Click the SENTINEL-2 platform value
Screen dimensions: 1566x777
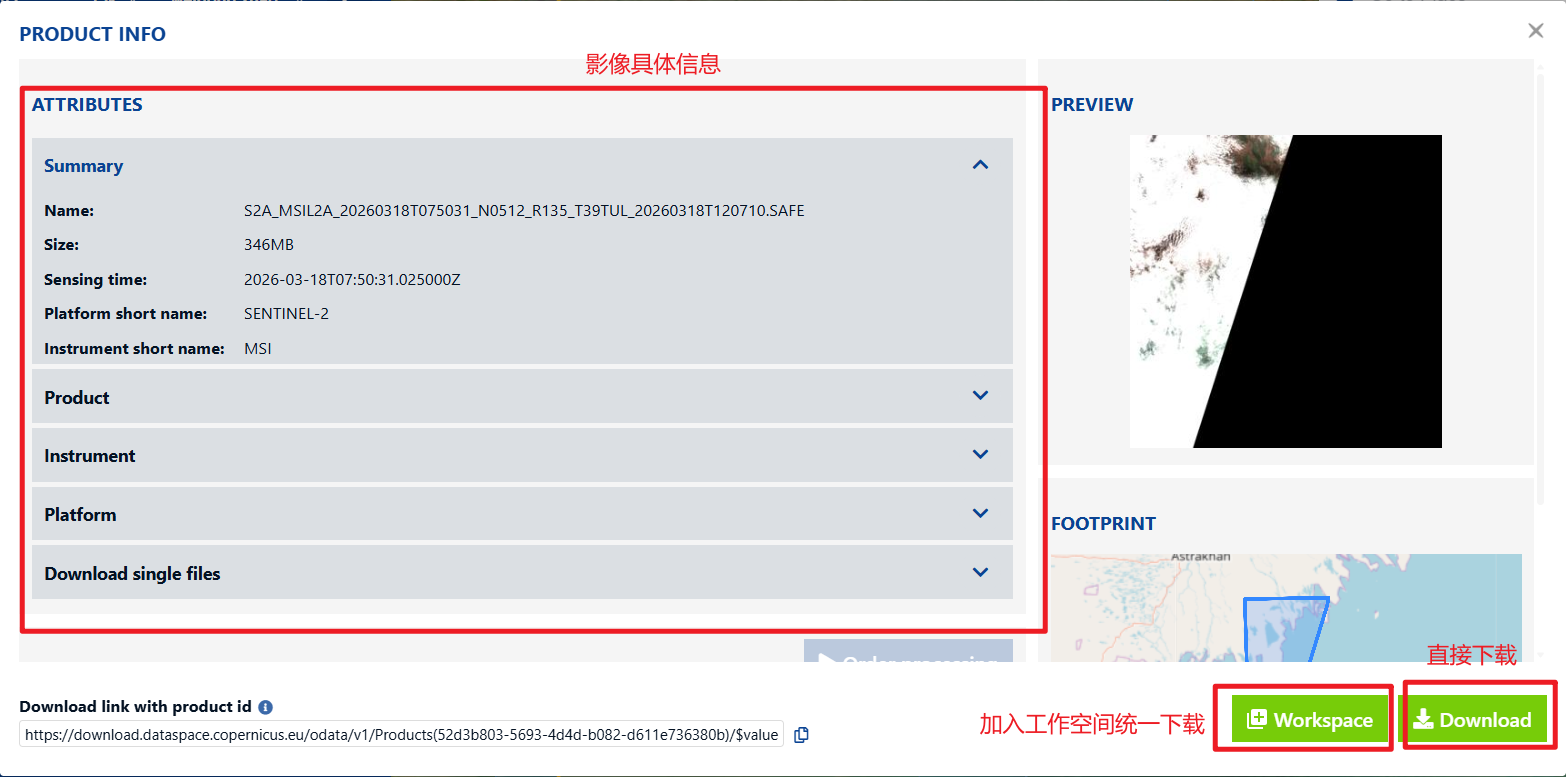pos(286,314)
